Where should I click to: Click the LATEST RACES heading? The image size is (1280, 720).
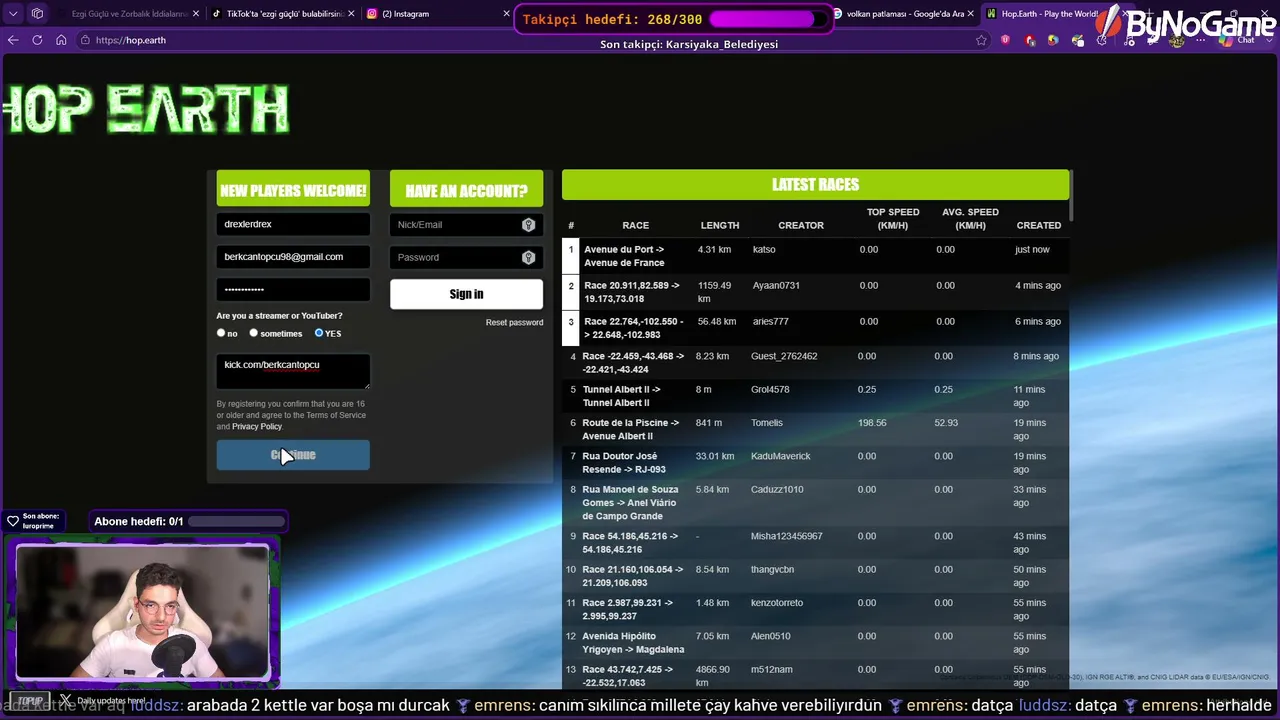pyautogui.click(x=815, y=185)
